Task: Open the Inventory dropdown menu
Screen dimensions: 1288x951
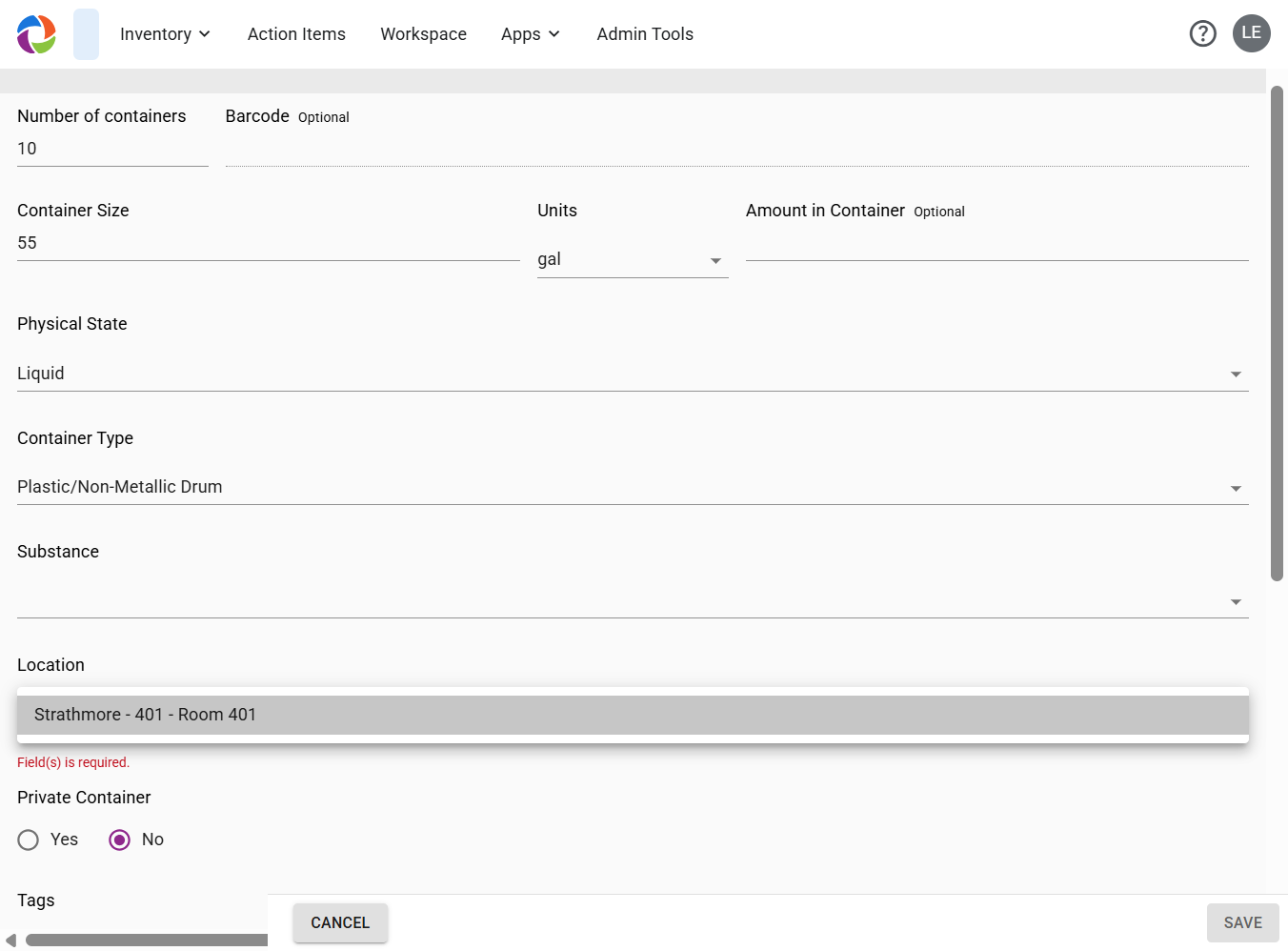Action: pos(165,34)
